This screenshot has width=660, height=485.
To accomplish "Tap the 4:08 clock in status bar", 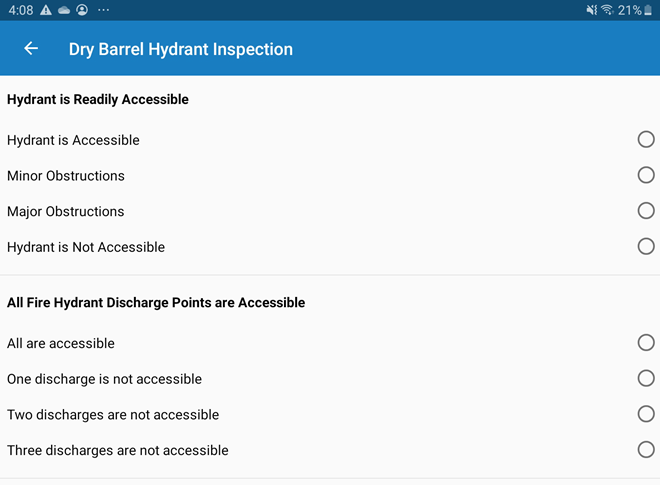I will point(20,10).
